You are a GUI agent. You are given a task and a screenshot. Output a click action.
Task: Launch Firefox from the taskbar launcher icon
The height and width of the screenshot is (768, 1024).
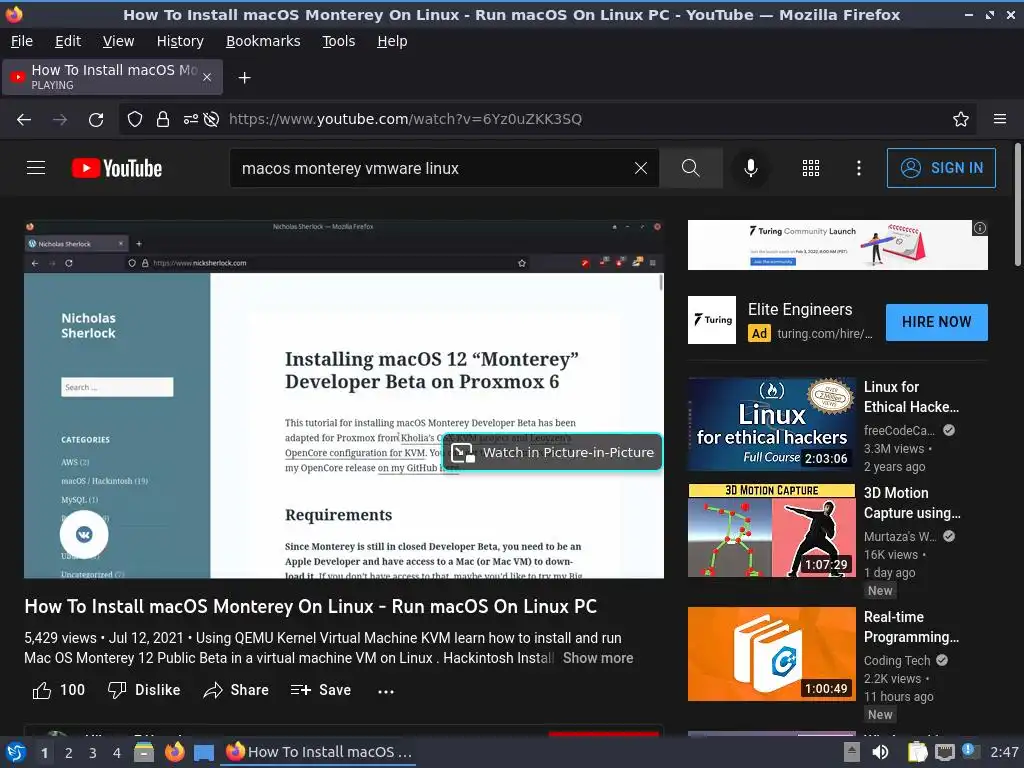coord(174,752)
